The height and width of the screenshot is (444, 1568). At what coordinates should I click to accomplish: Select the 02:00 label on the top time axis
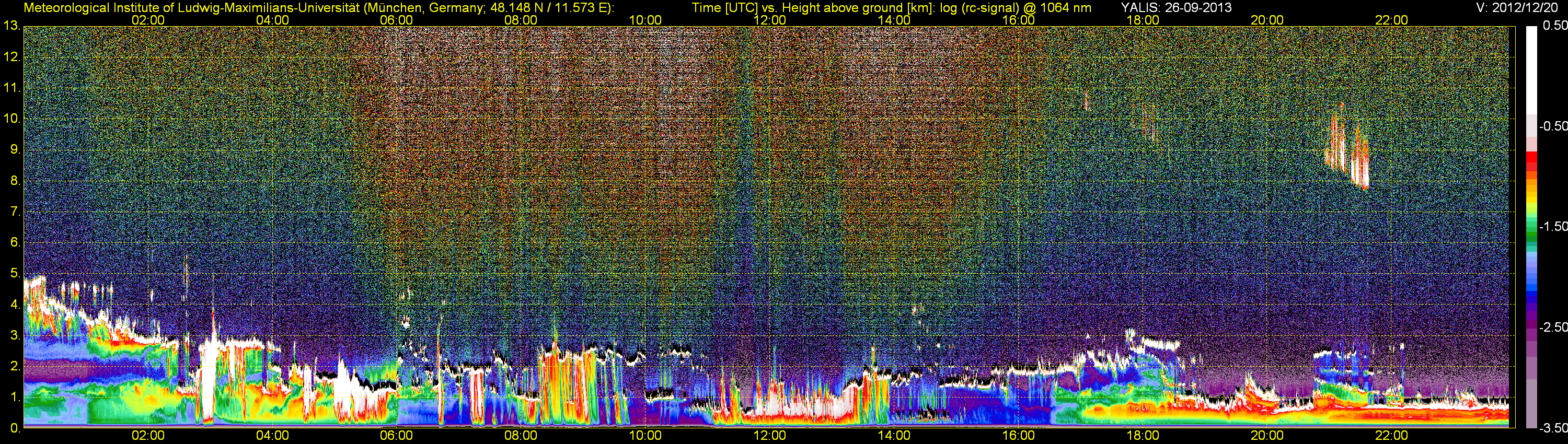[148, 20]
